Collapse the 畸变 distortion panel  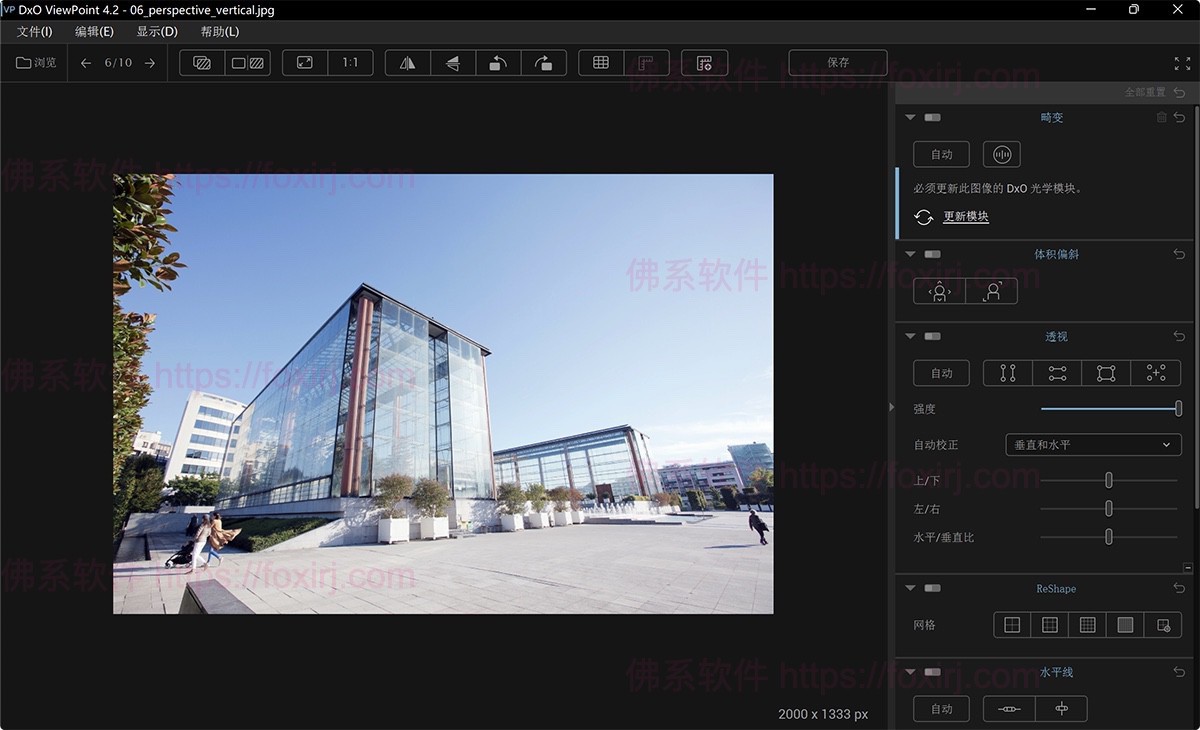pyautogui.click(x=910, y=117)
